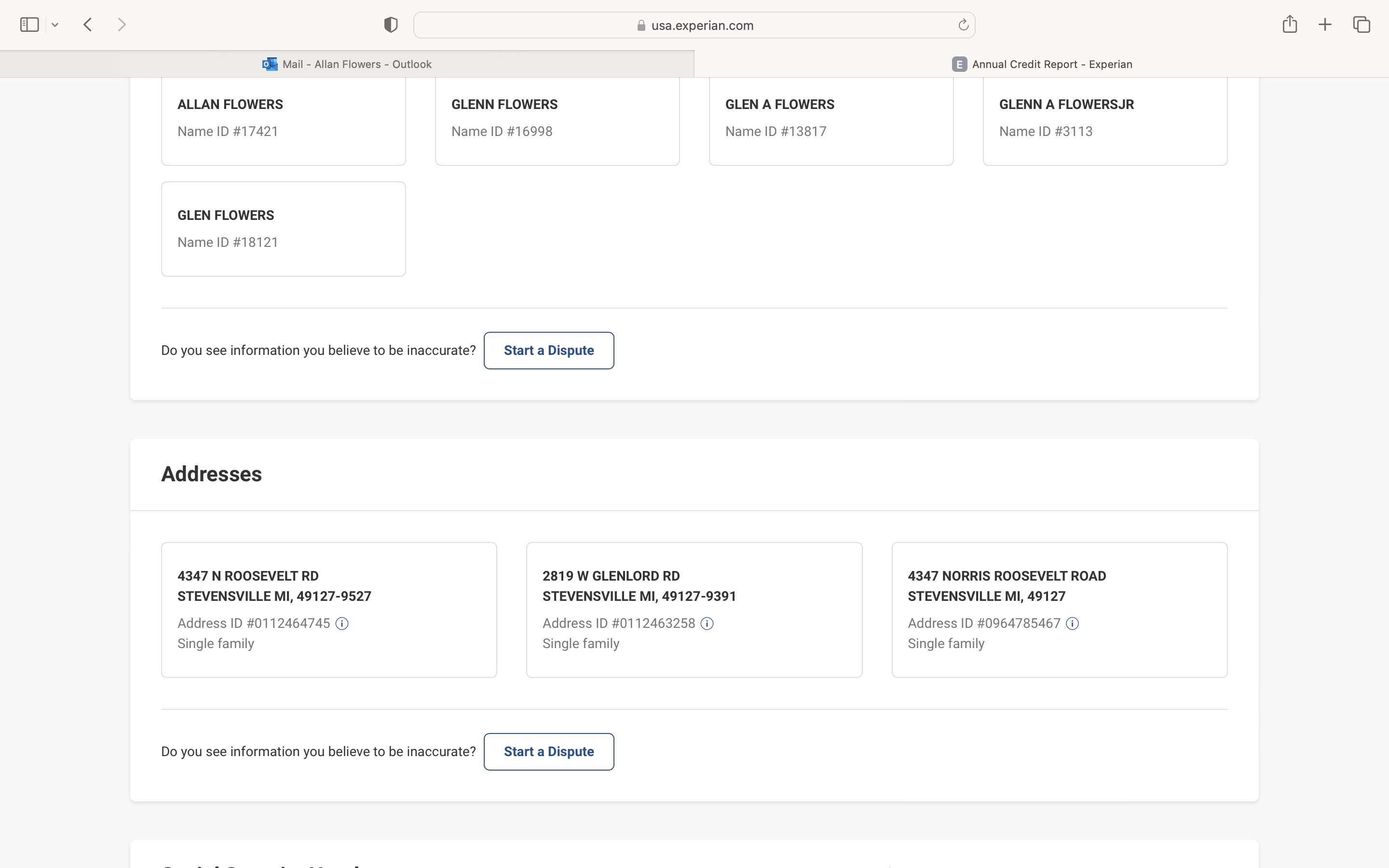Click Name ID #16998 text

[502, 132]
